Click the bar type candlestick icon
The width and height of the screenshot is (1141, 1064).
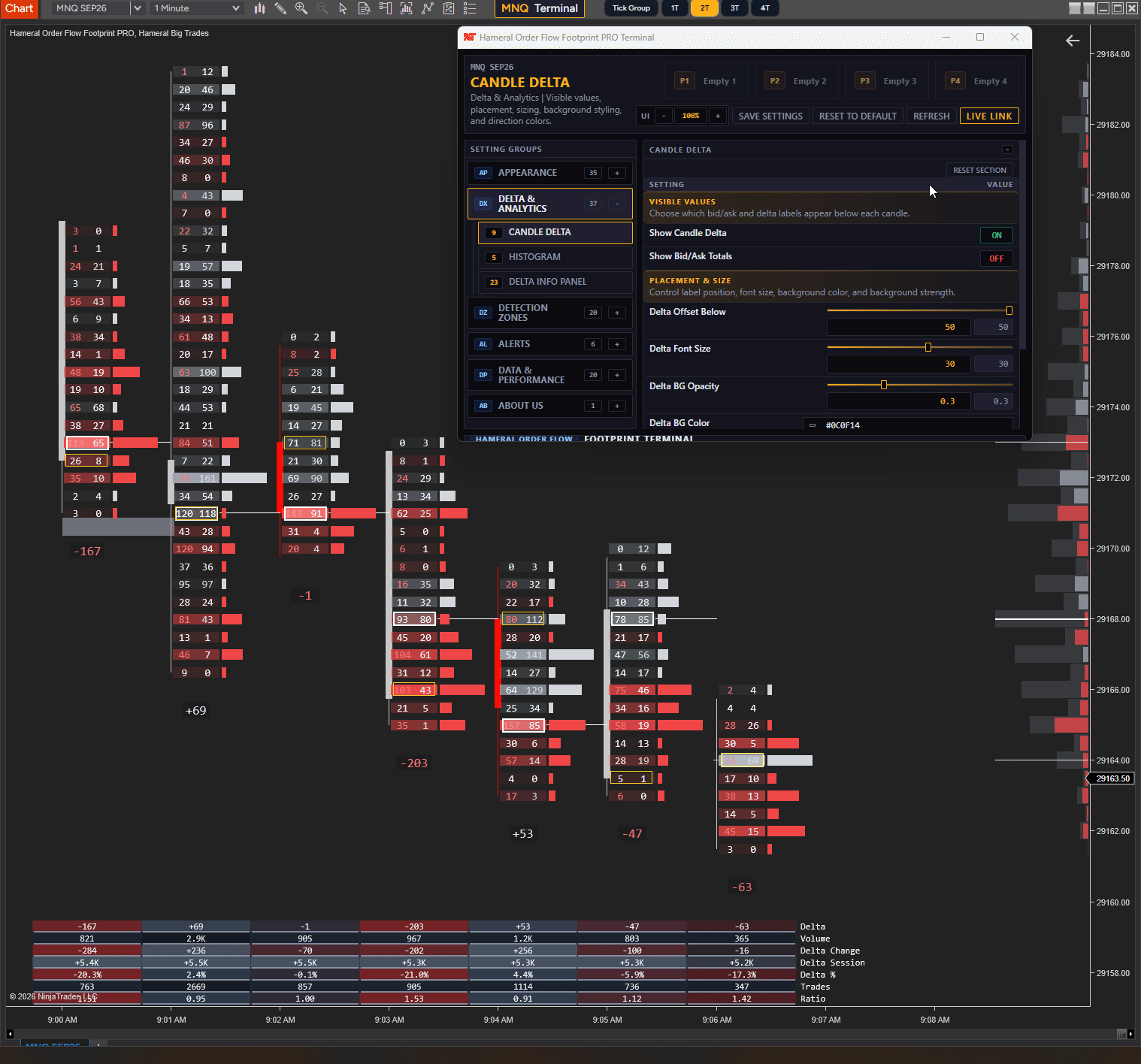(x=259, y=8)
